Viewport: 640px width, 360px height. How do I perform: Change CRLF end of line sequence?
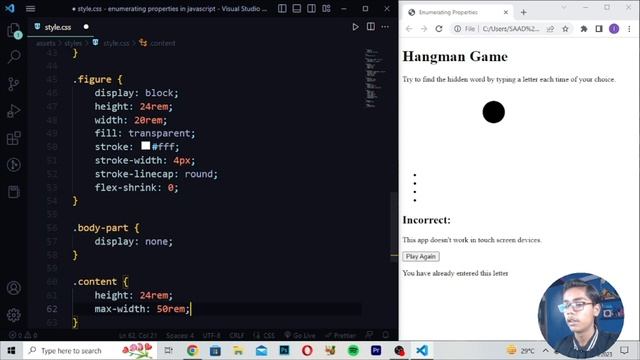(x=236, y=336)
